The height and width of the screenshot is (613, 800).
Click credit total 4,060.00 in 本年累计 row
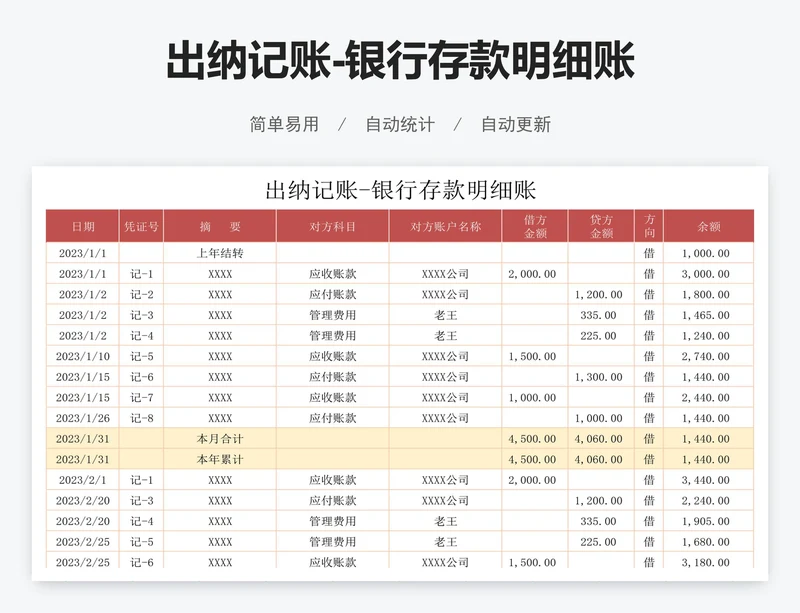601,459
